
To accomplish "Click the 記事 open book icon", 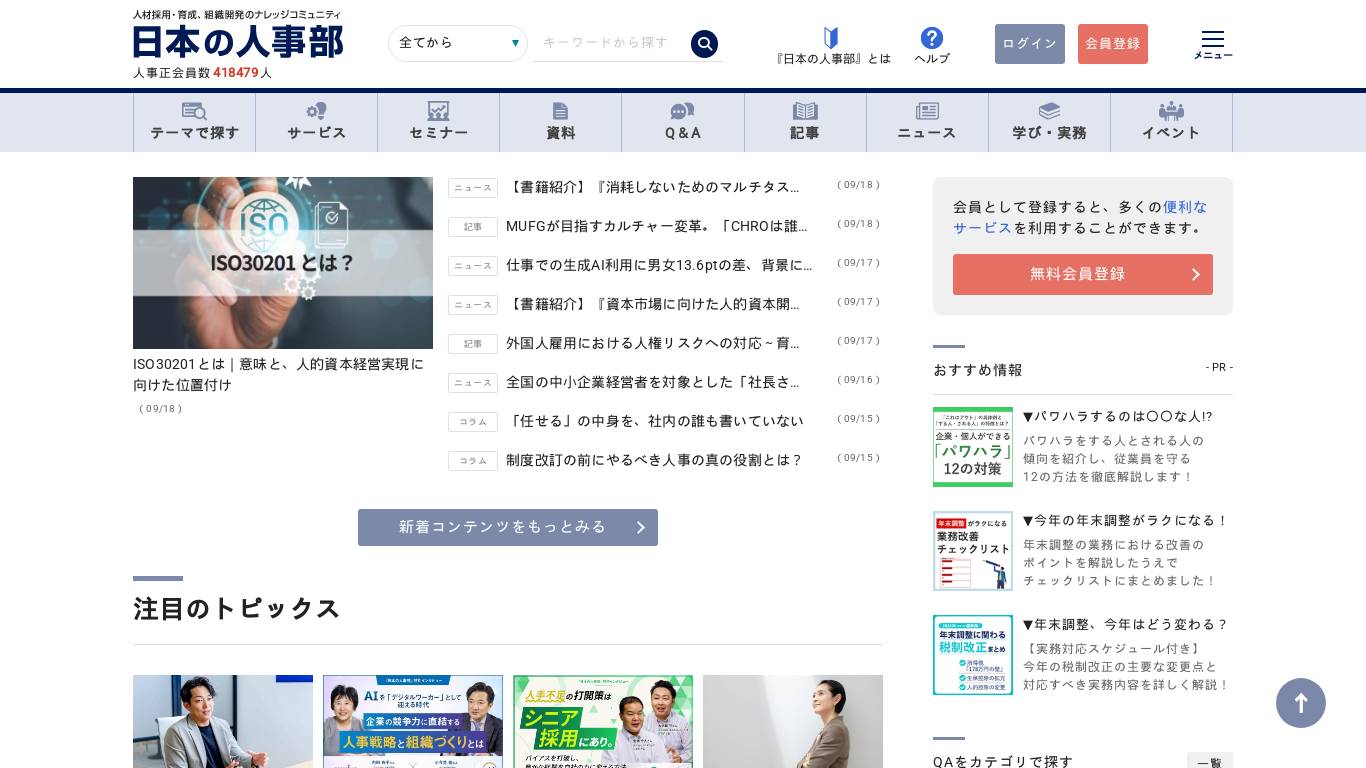I will [x=805, y=111].
